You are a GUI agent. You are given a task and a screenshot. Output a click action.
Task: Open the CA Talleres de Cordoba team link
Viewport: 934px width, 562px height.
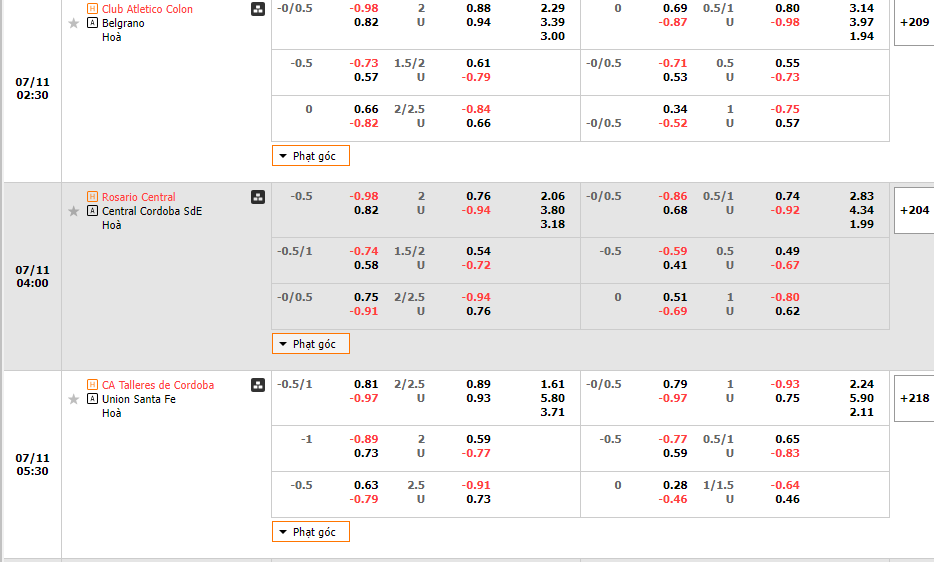pos(157,385)
